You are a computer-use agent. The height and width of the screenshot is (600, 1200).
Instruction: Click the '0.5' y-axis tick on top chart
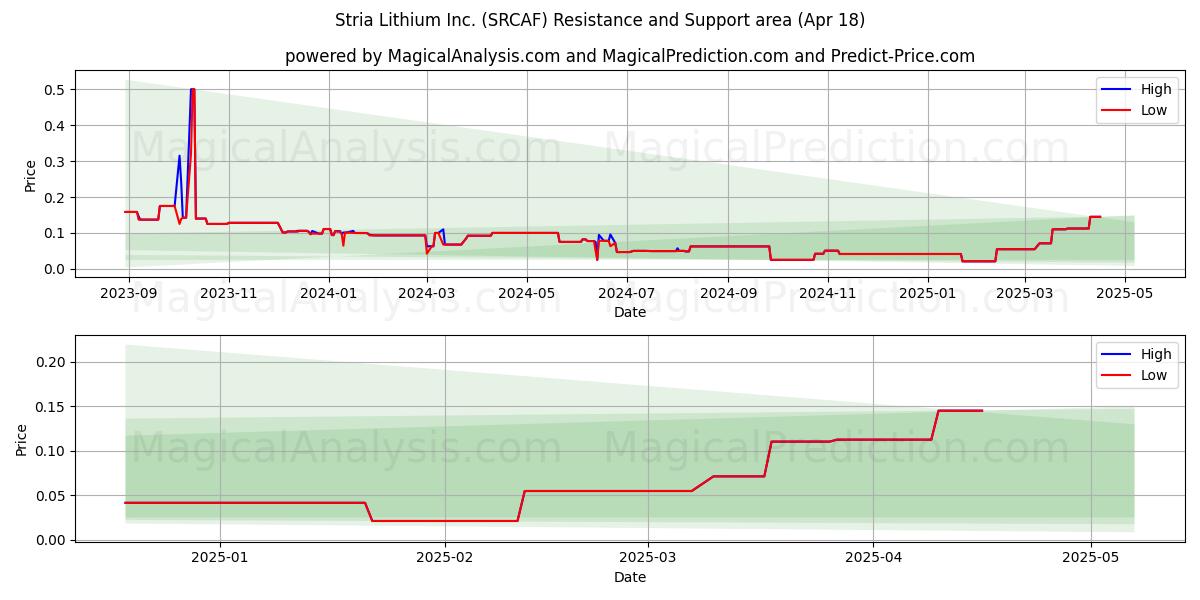click(56, 90)
